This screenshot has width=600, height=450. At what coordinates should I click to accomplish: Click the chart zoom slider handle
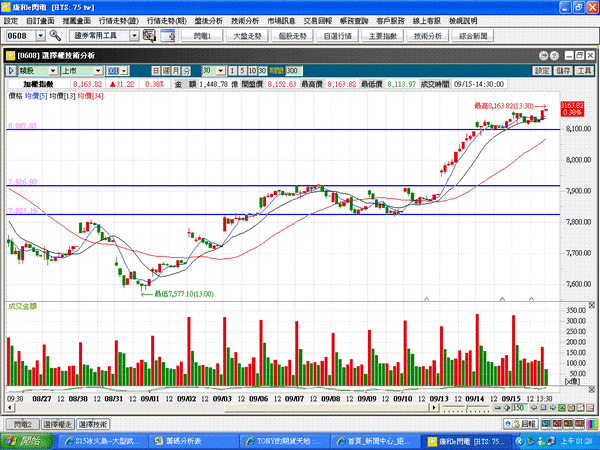467,408
